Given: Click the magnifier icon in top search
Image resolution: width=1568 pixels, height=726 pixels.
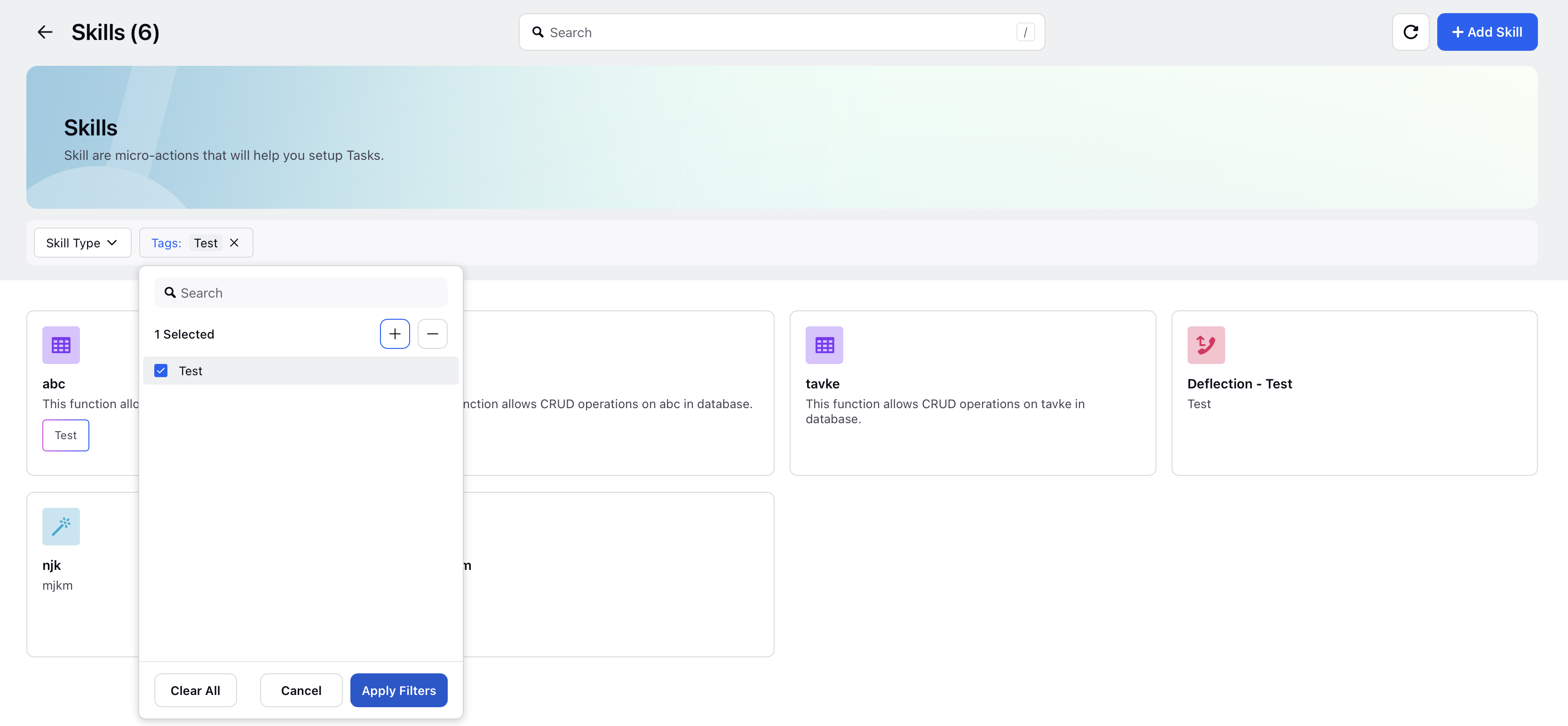Looking at the screenshot, I should pyautogui.click(x=538, y=32).
